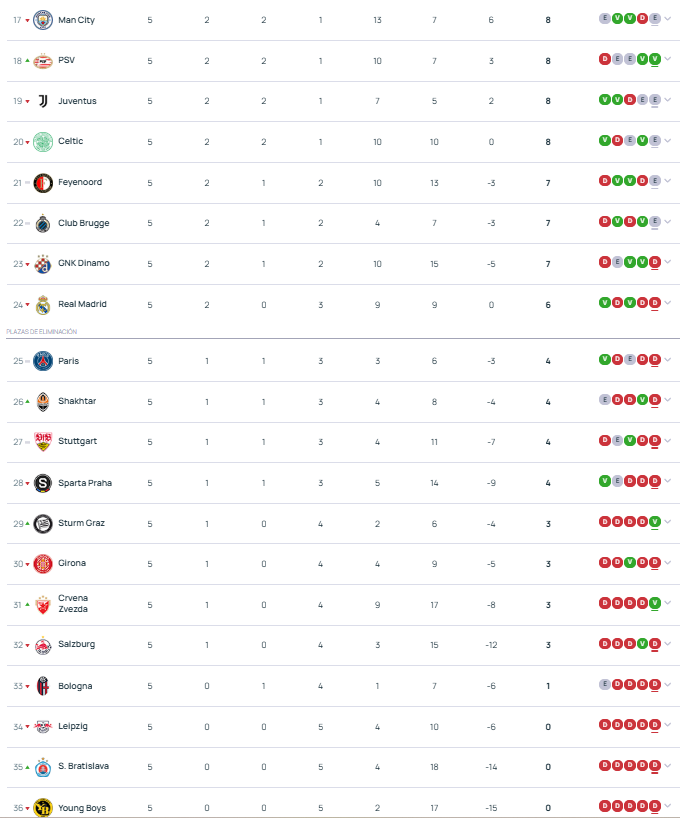Click Bologna's grey E result badge
680x818 pixels.
604,684
